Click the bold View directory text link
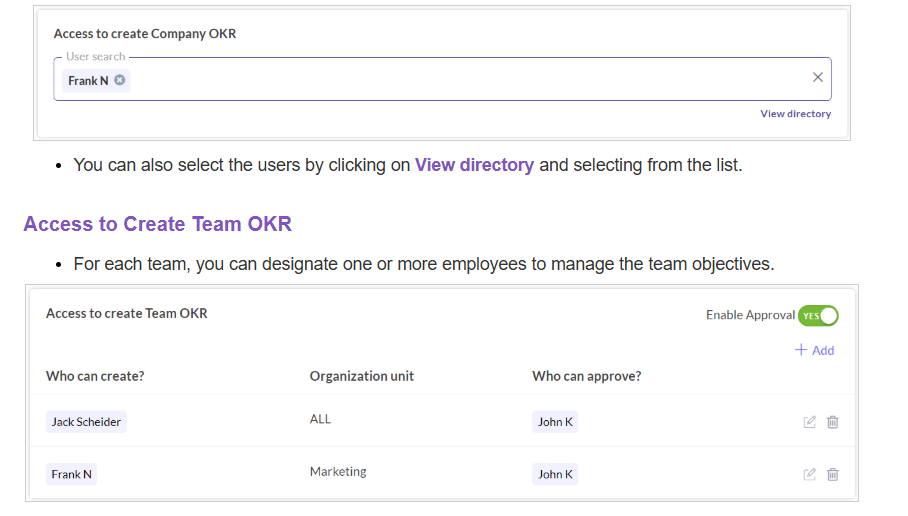 point(474,165)
